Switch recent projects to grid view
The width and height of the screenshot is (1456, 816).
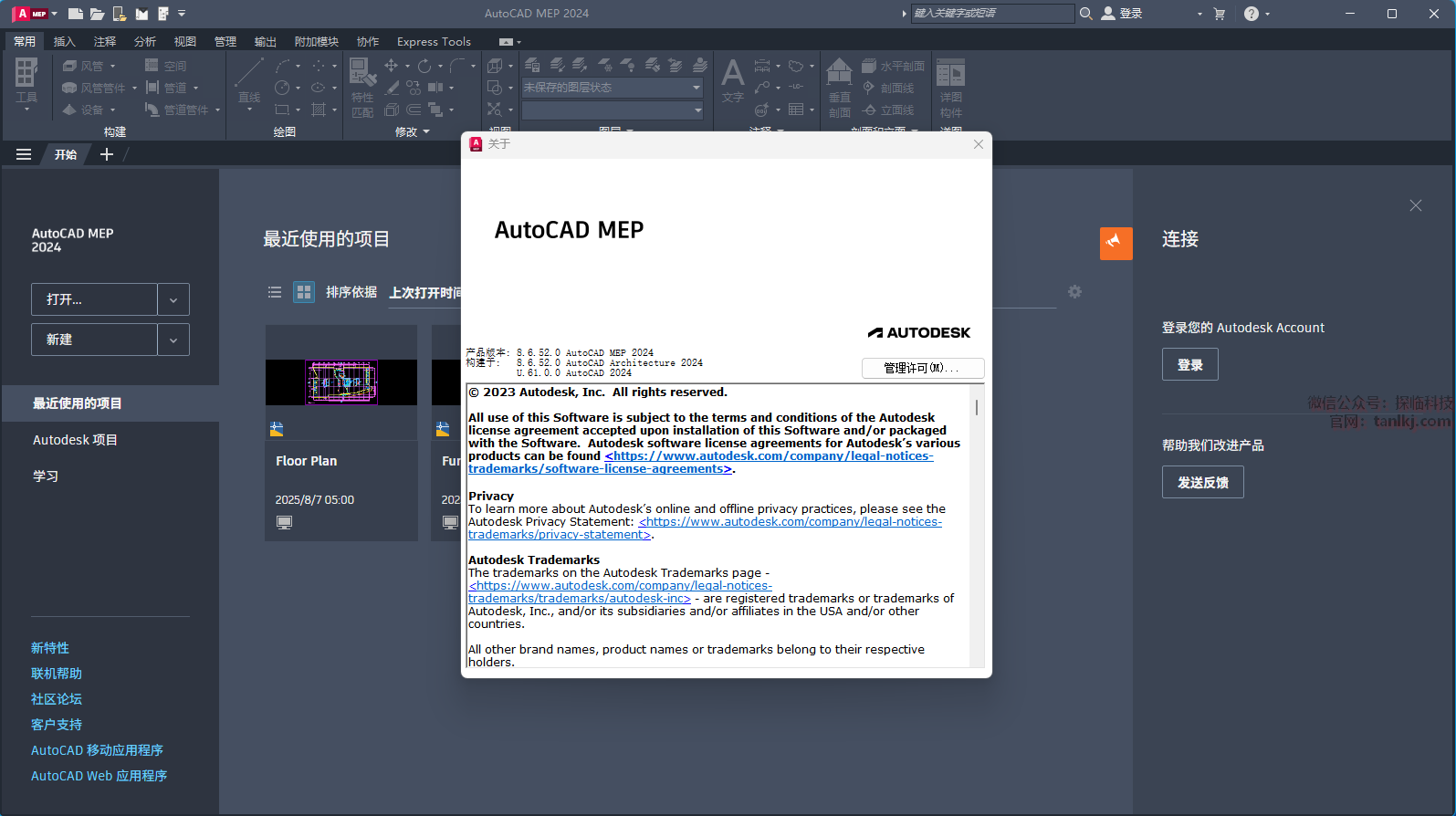pyautogui.click(x=304, y=292)
